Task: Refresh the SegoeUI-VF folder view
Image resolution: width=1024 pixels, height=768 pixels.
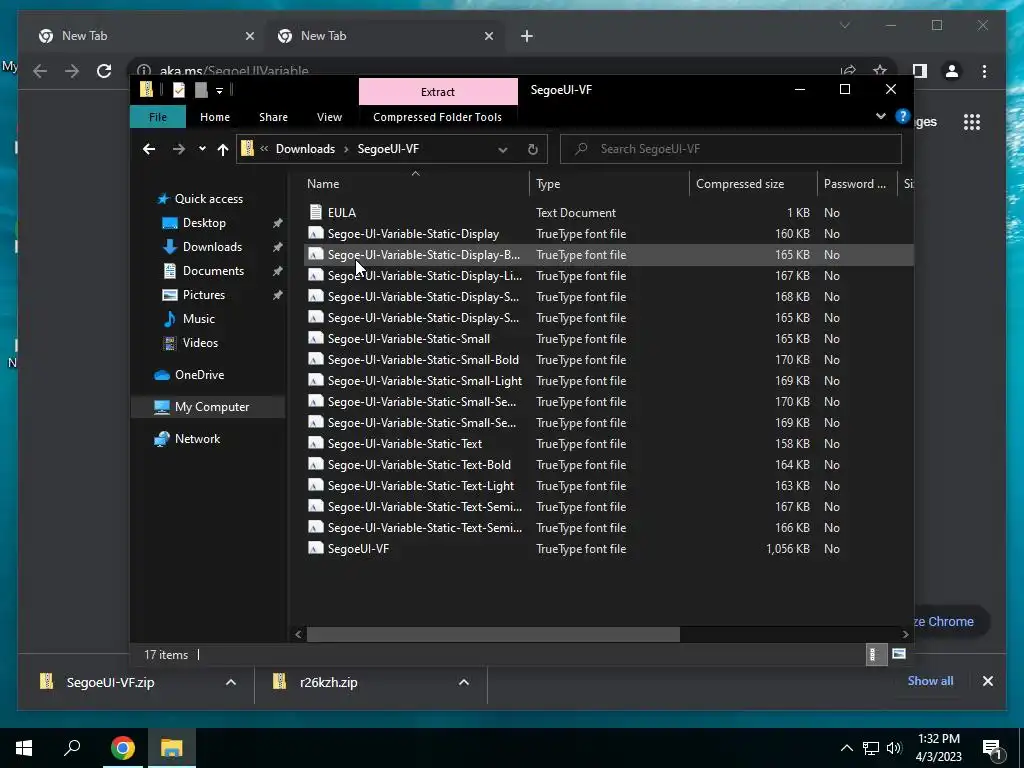Action: (532, 150)
